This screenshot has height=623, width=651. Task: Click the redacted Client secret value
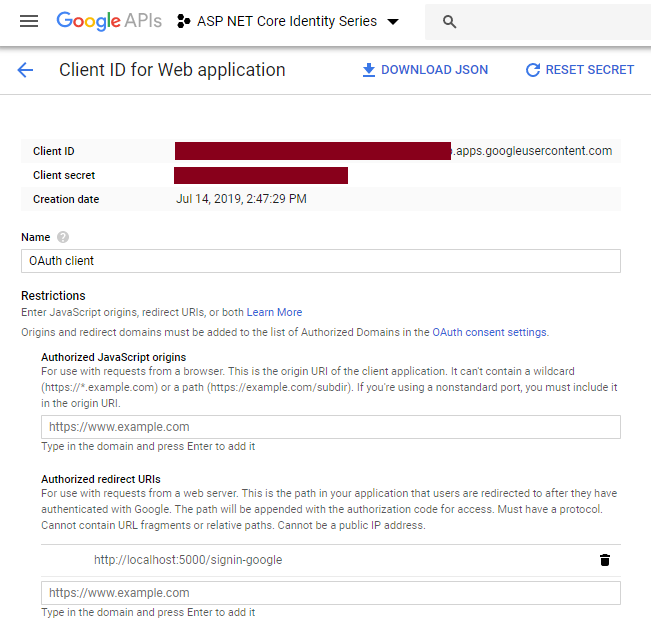[x=261, y=175]
